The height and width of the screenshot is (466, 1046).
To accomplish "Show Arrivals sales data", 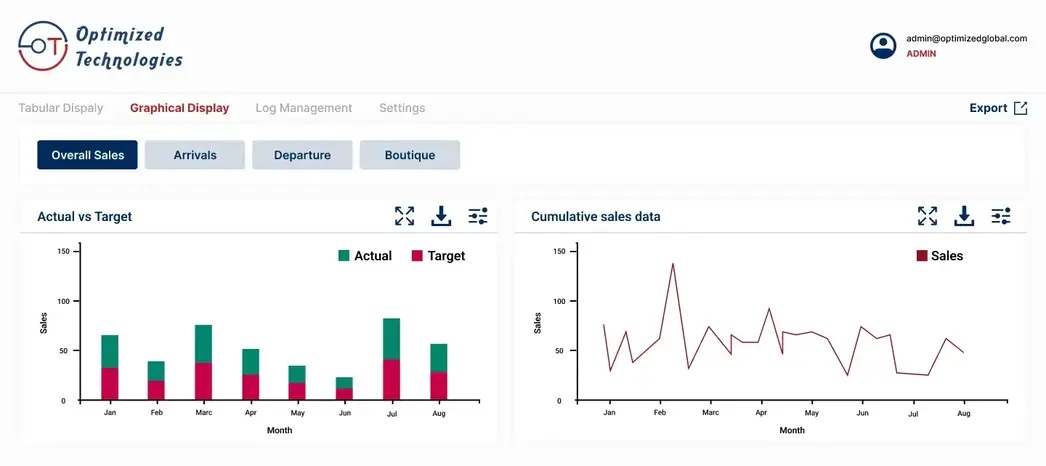I will 195,155.
